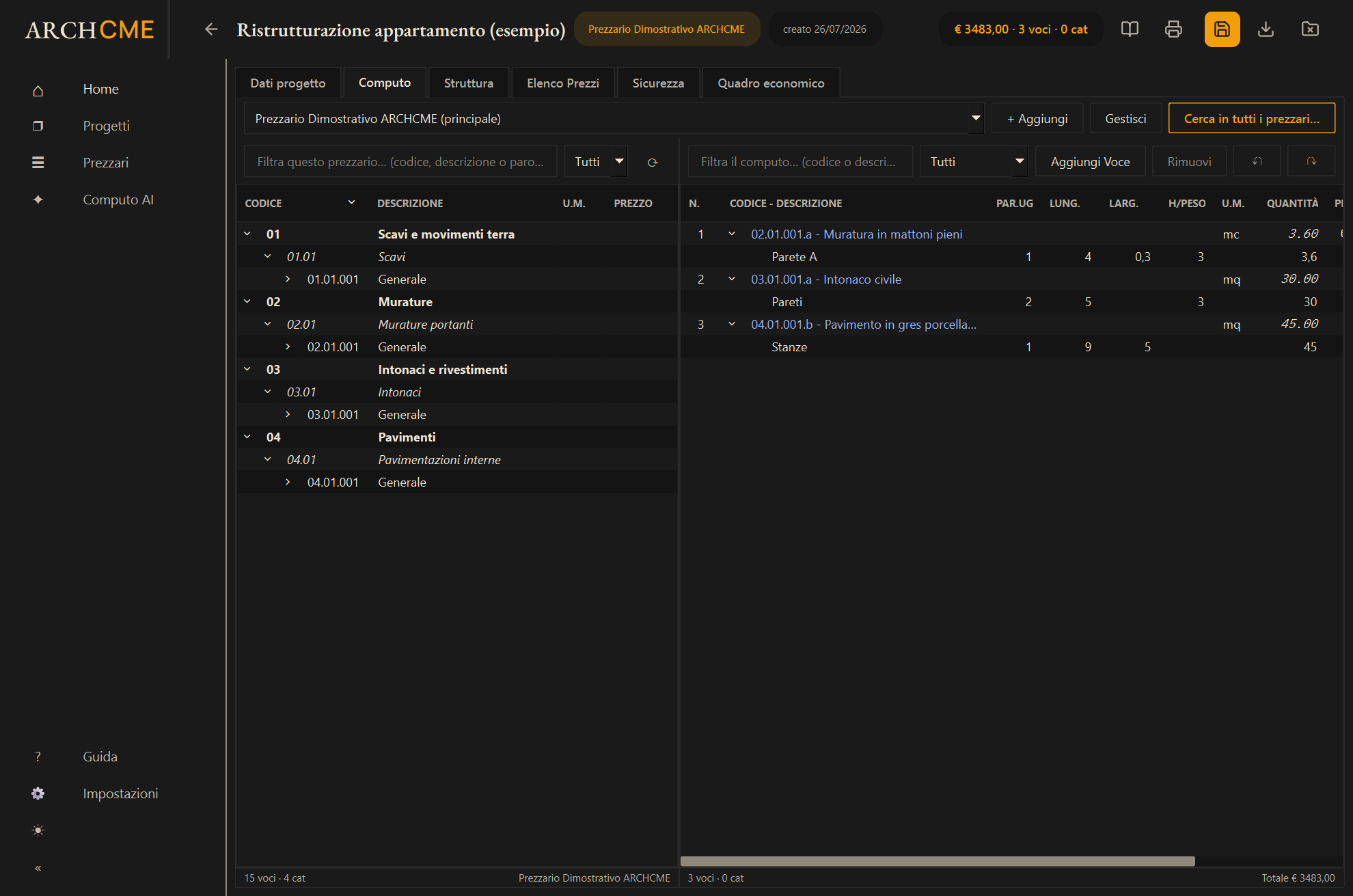Click the 03.01.001.a Intonaco civile link
The image size is (1353, 896).
tap(825, 279)
